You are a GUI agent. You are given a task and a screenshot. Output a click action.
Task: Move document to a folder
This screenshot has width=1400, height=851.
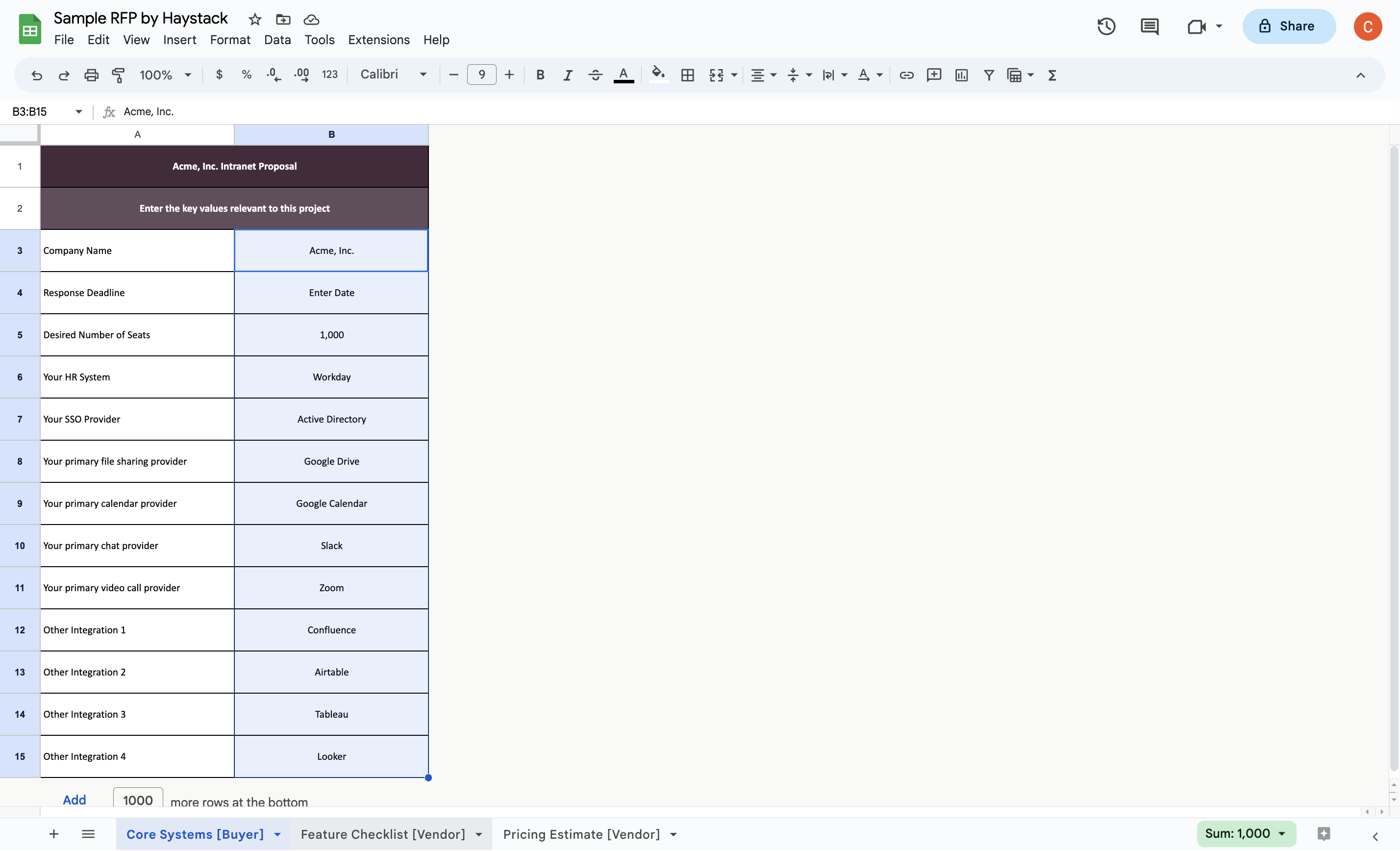tap(283, 20)
